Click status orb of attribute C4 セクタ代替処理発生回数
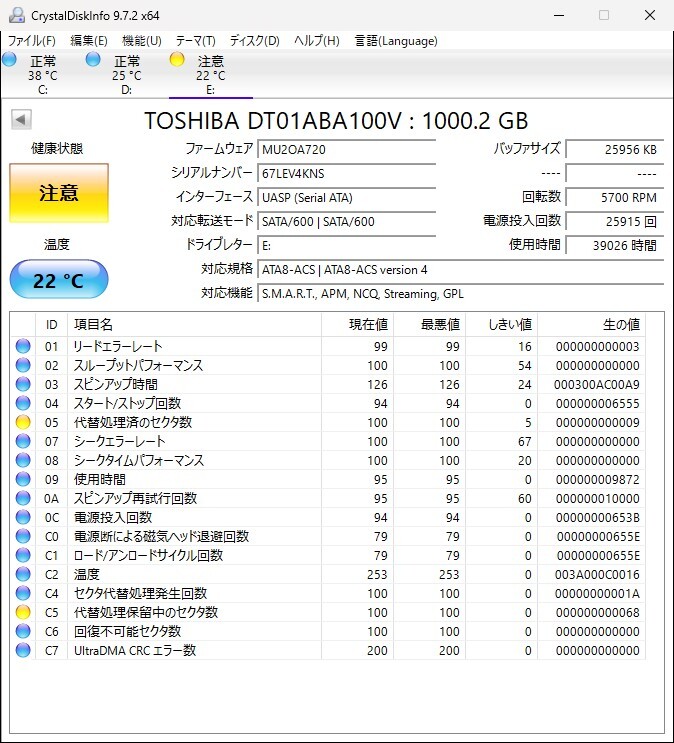674x743 pixels. click(x=23, y=593)
